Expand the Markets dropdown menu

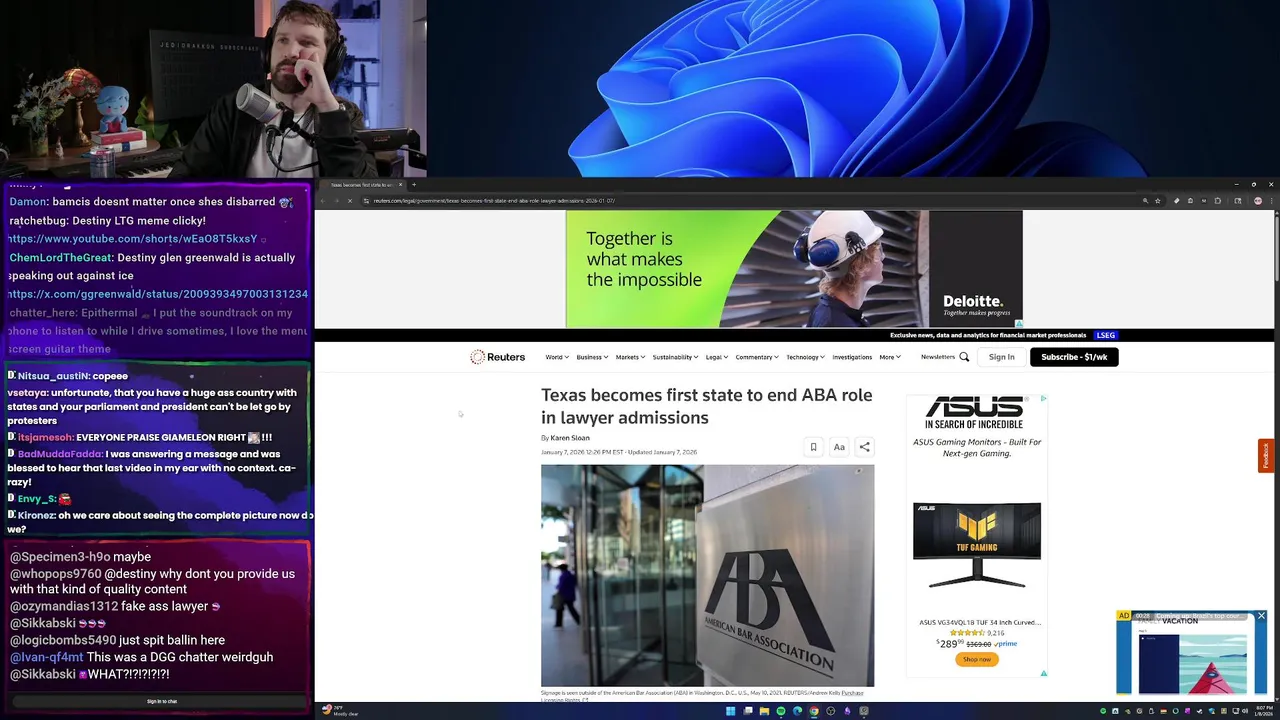pyautogui.click(x=630, y=357)
